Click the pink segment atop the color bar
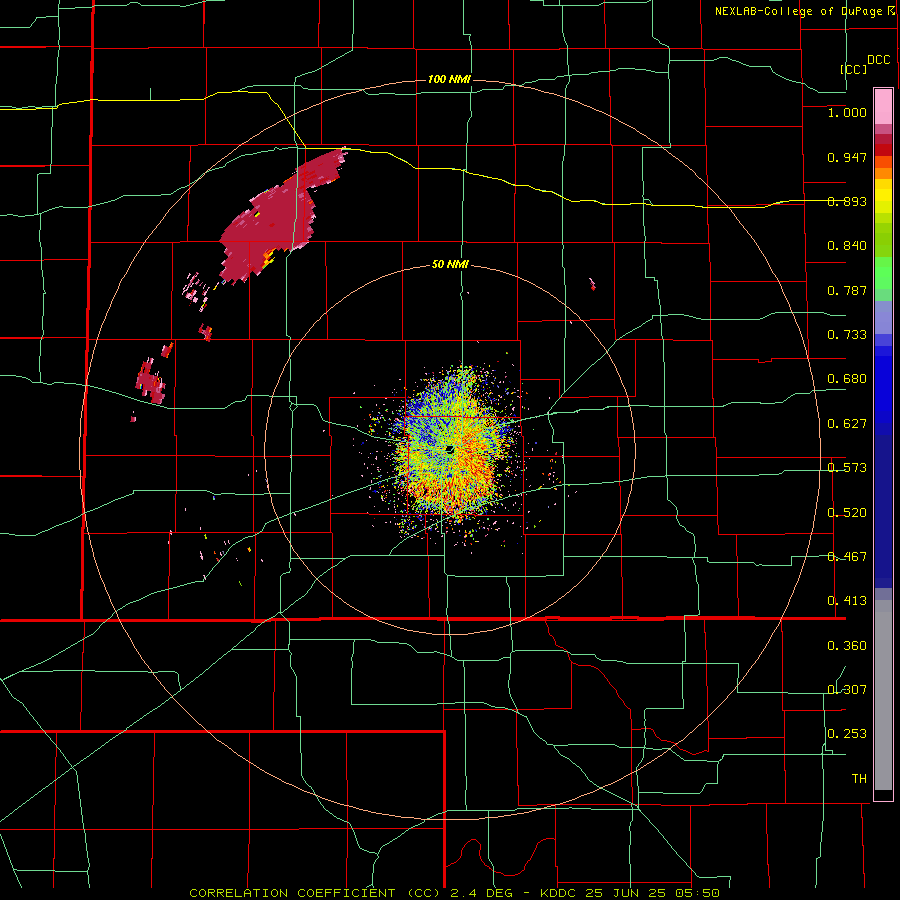The height and width of the screenshot is (900, 900). point(883,107)
